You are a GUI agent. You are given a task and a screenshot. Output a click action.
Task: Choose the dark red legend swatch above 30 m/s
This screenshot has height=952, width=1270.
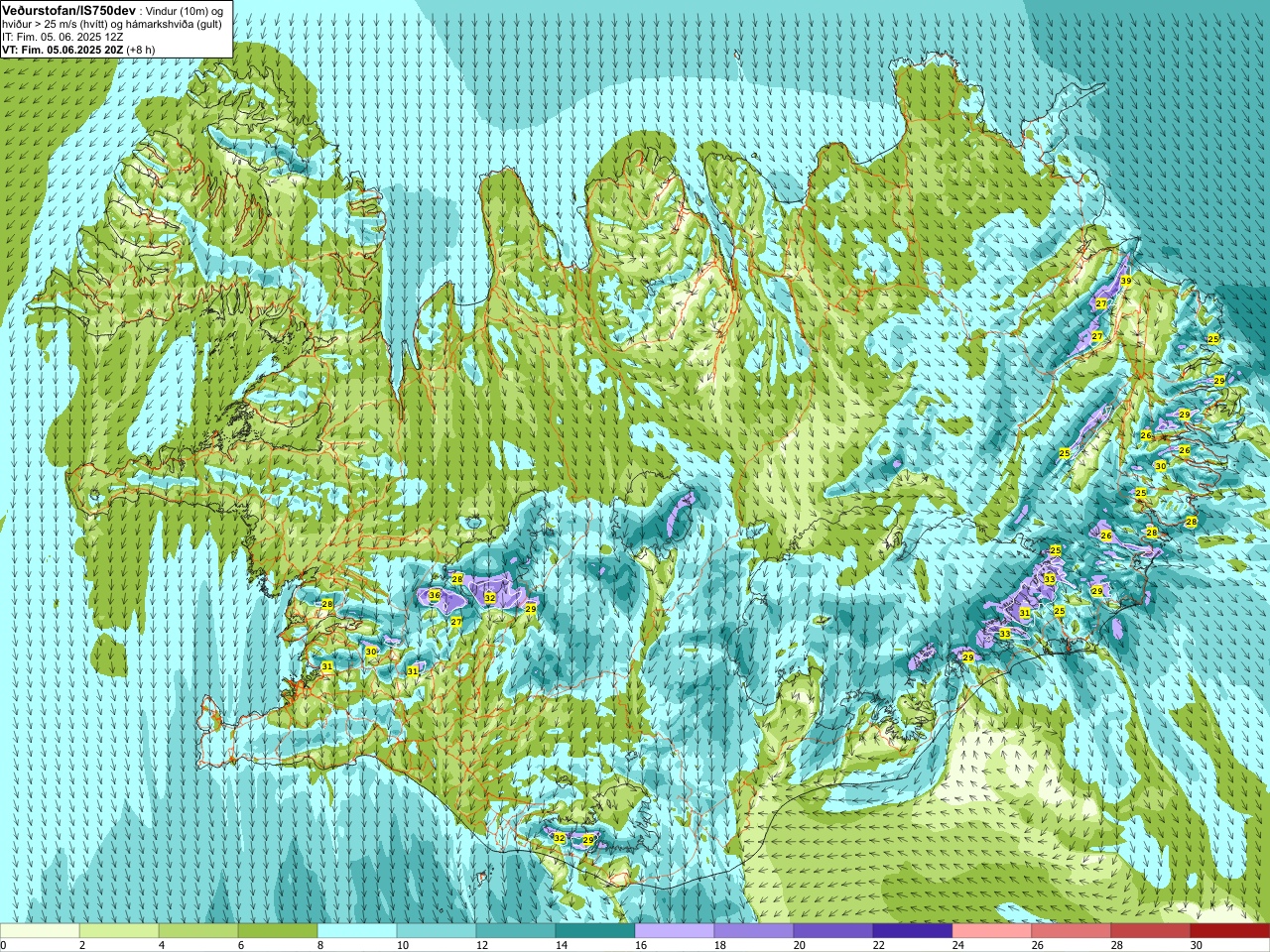1230,931
